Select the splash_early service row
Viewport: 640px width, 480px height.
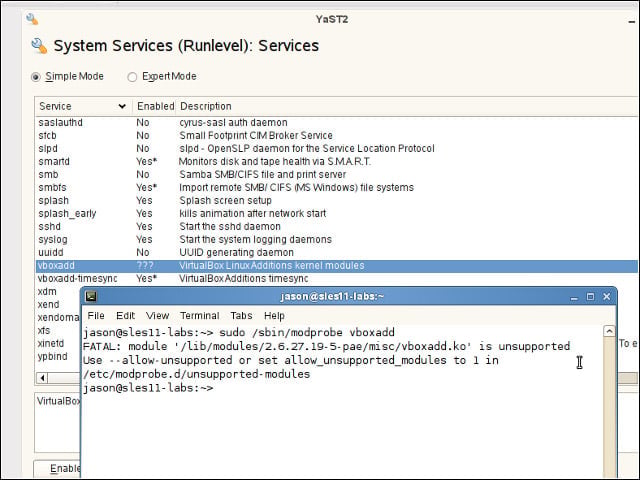[337, 213]
